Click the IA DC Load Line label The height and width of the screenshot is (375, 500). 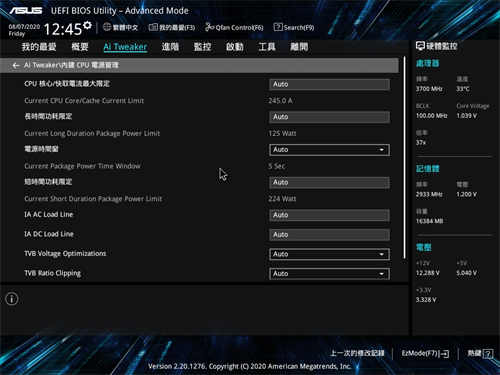coord(49,234)
